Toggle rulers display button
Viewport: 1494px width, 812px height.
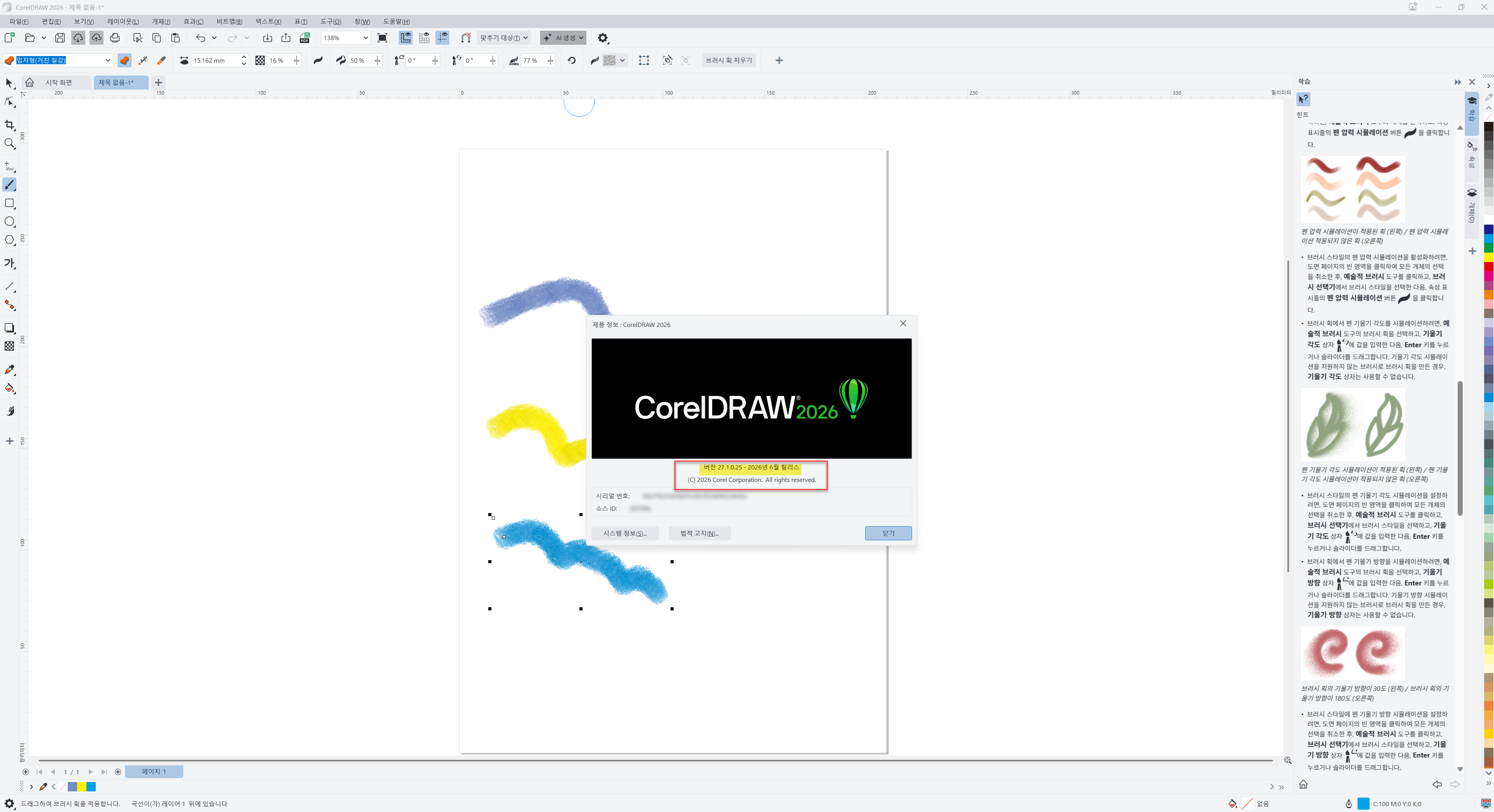pos(406,38)
